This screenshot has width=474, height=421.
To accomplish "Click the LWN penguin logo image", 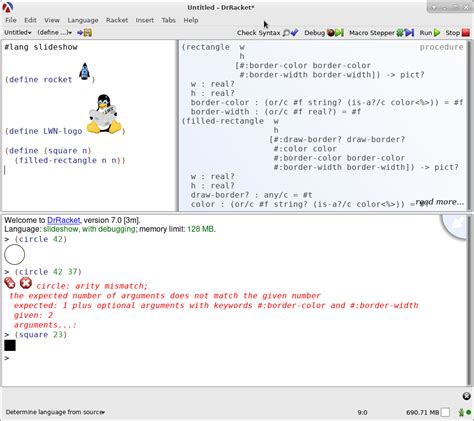I will click(104, 114).
